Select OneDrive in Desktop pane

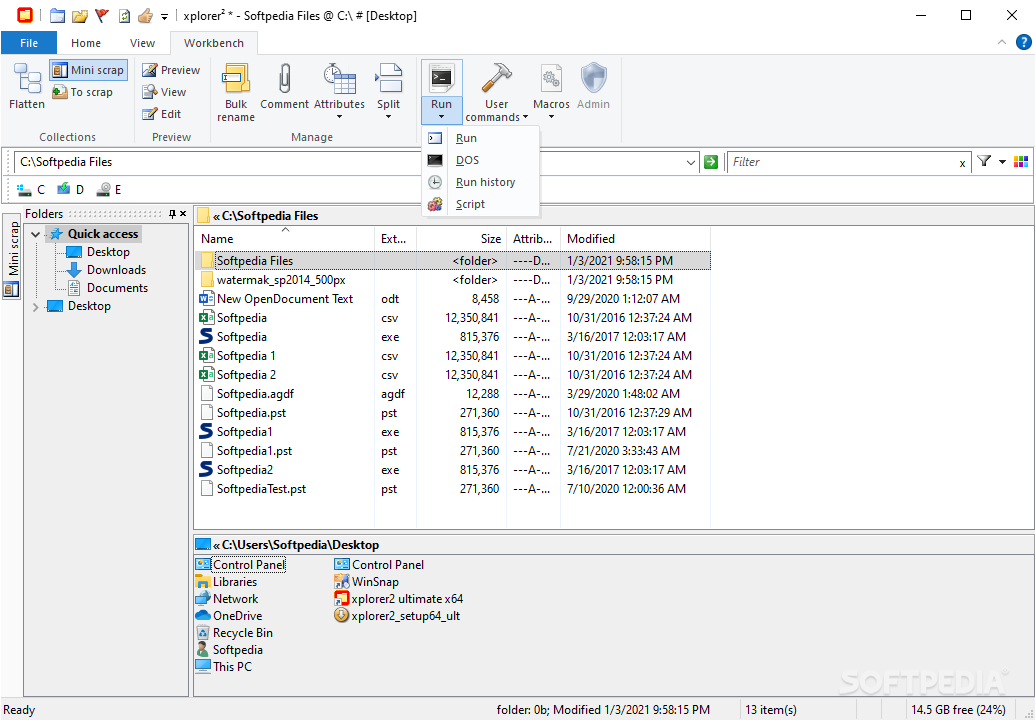point(229,615)
